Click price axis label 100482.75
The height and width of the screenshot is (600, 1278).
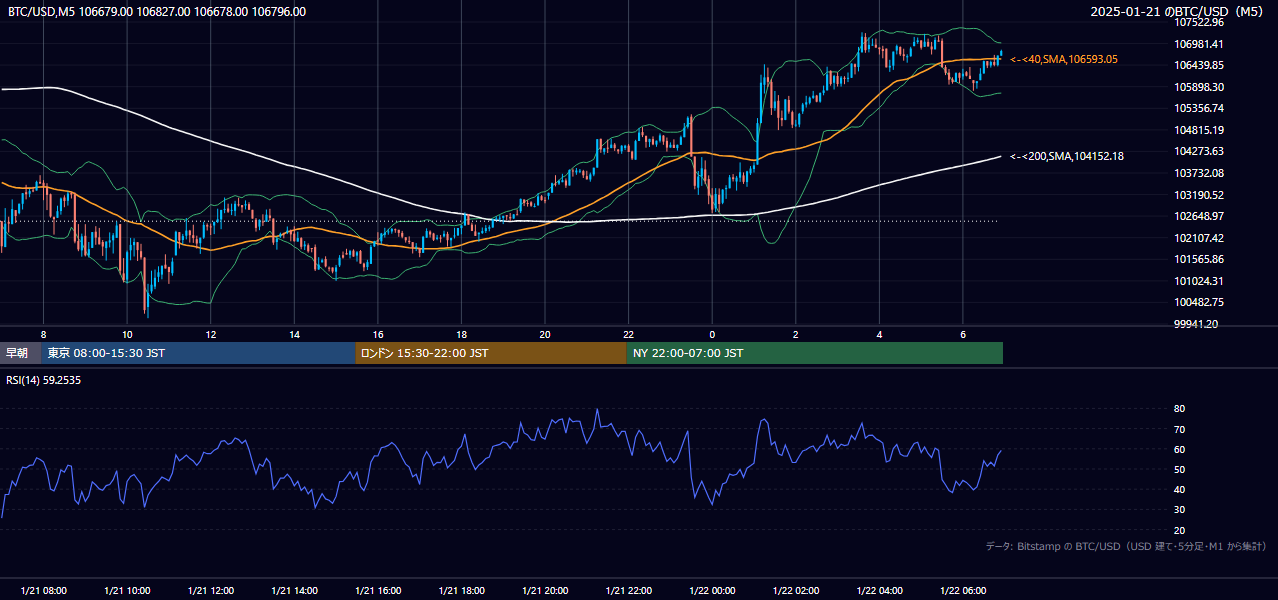(x=1199, y=302)
